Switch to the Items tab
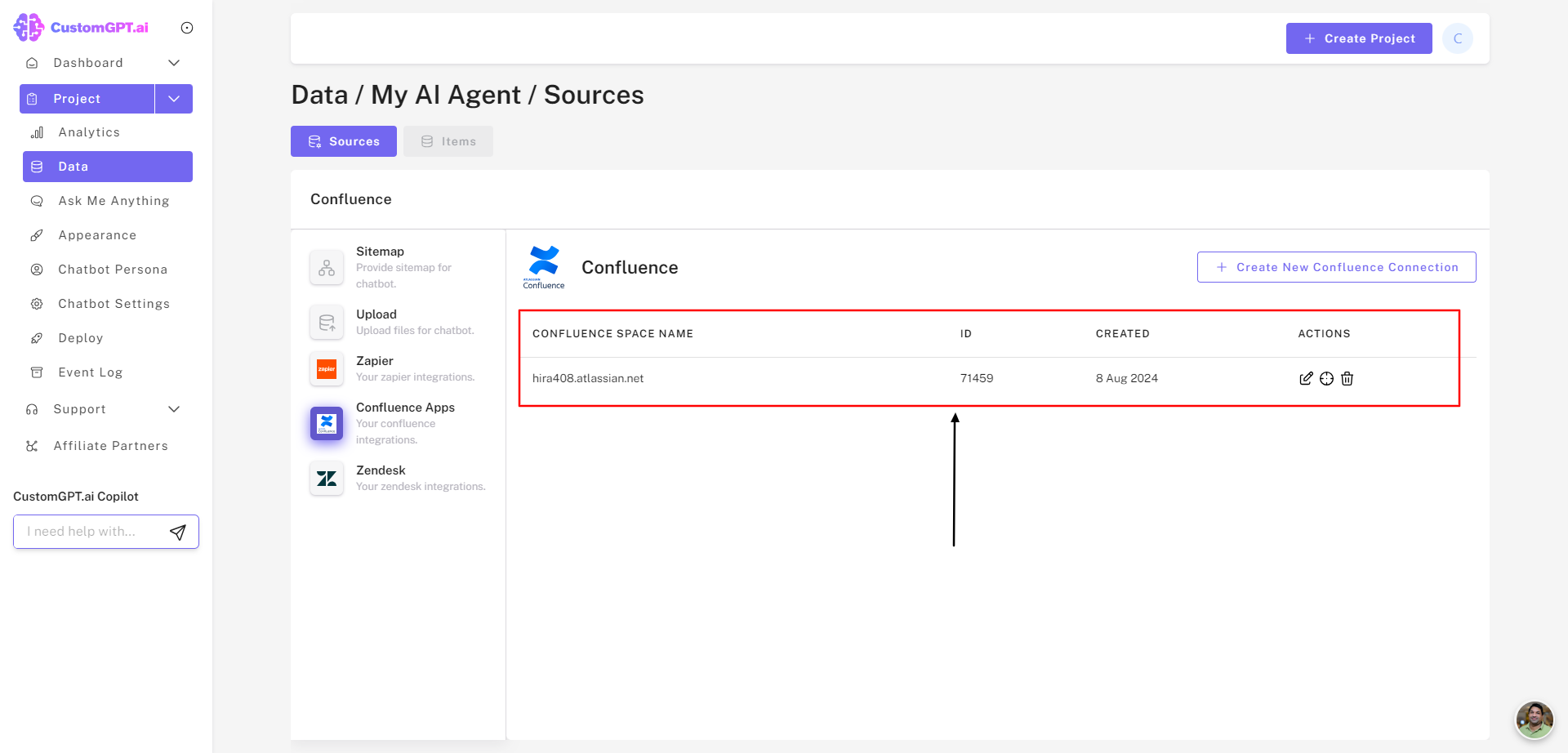This screenshot has width=1568, height=753. [x=448, y=141]
